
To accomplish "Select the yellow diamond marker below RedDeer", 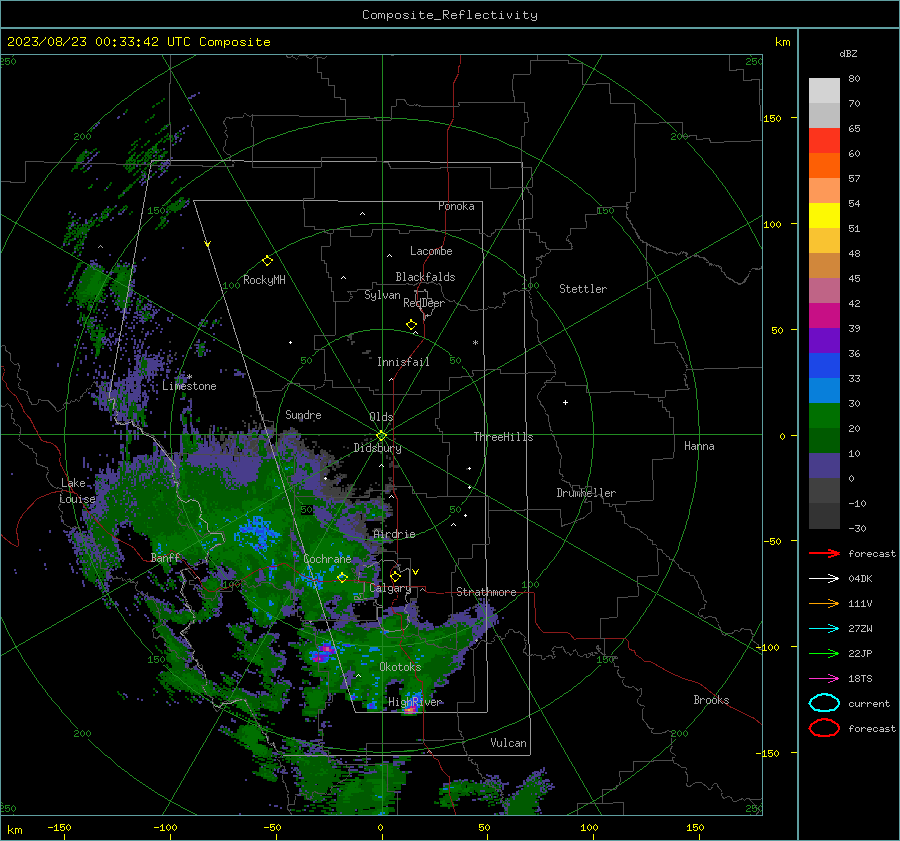I will [411, 325].
